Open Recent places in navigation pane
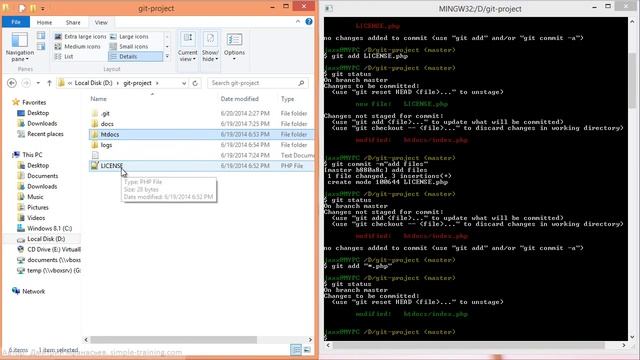The height and width of the screenshot is (360, 640). pyautogui.click(x=45, y=134)
